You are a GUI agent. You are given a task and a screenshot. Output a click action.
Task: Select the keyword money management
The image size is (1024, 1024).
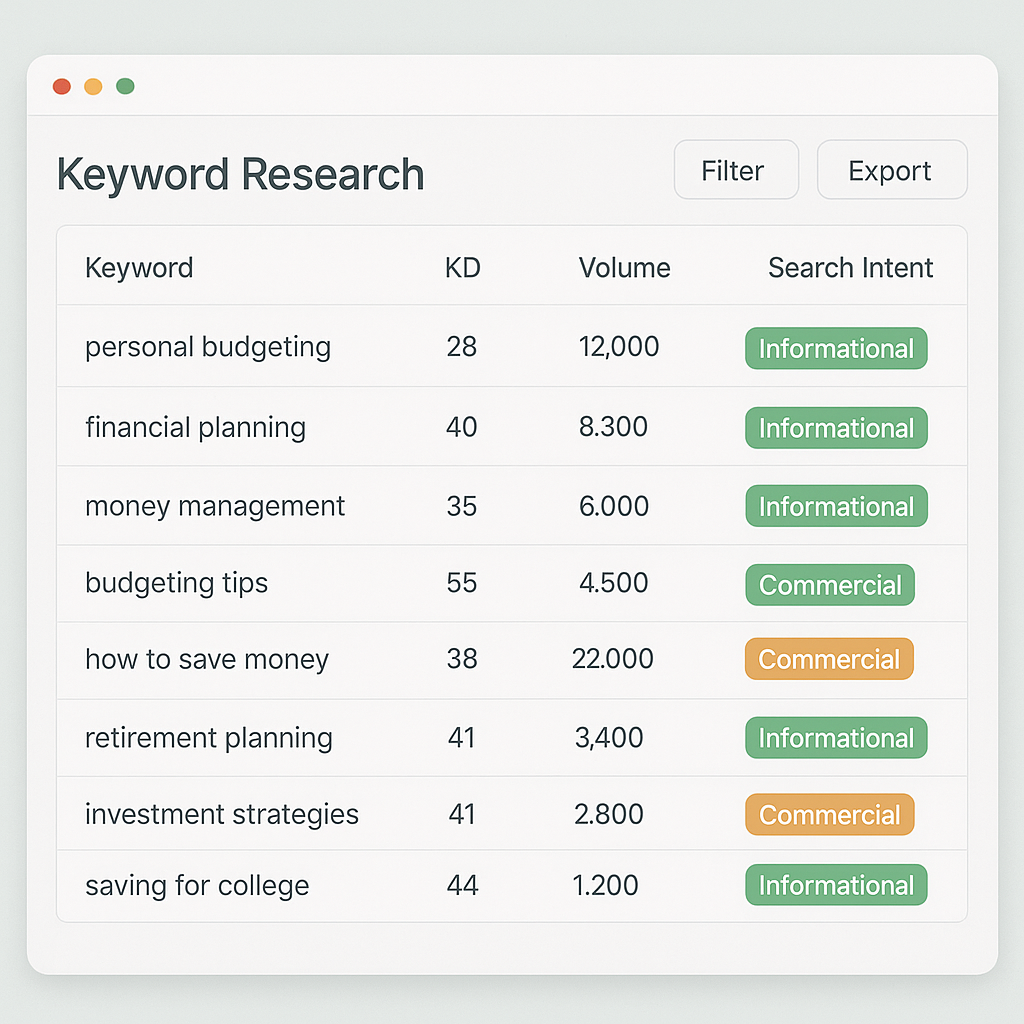point(215,506)
